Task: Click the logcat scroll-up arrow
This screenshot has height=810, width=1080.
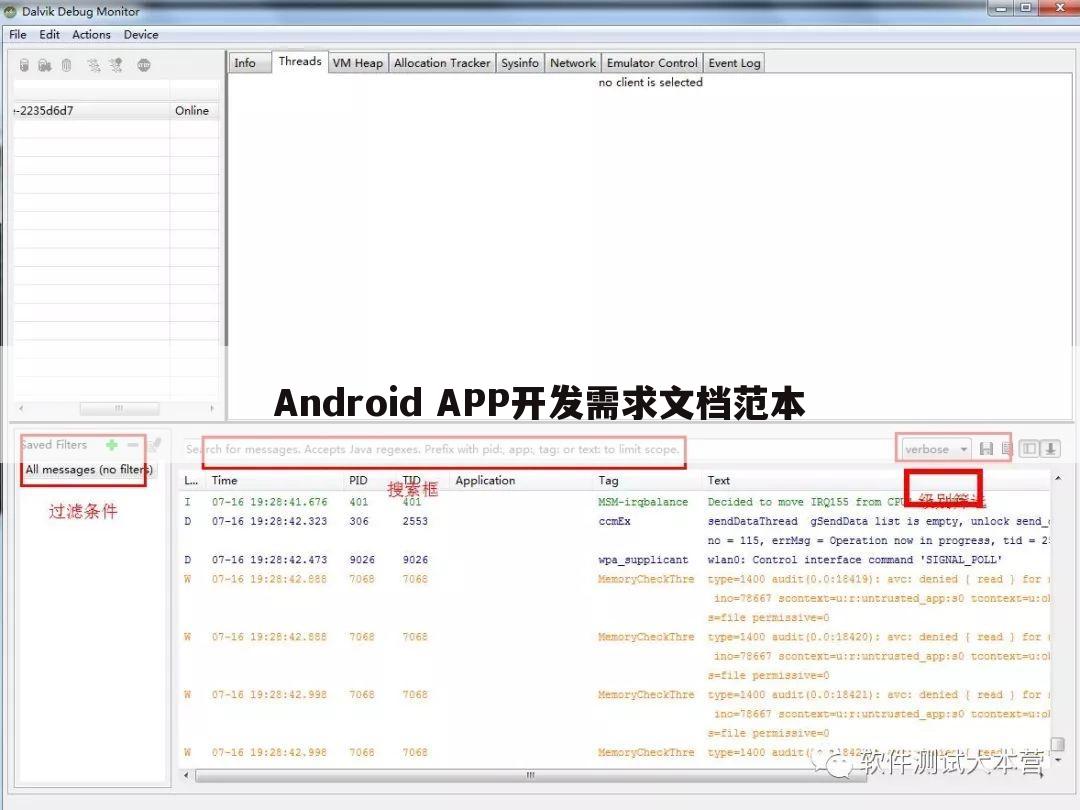Action: click(x=1058, y=478)
